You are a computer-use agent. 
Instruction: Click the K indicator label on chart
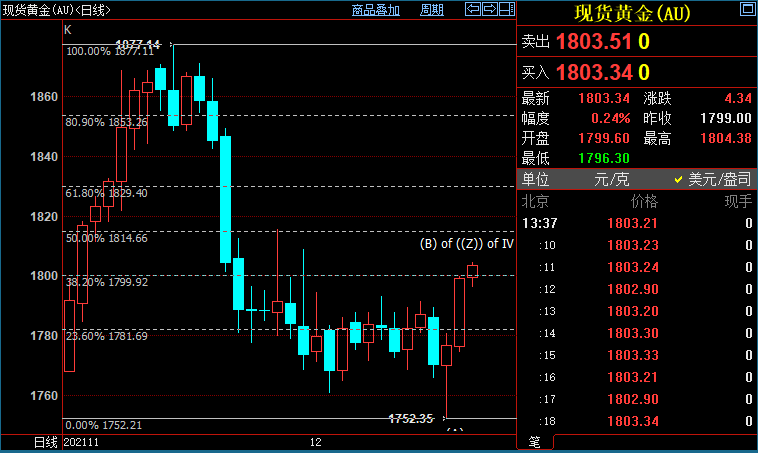[x=68, y=30]
